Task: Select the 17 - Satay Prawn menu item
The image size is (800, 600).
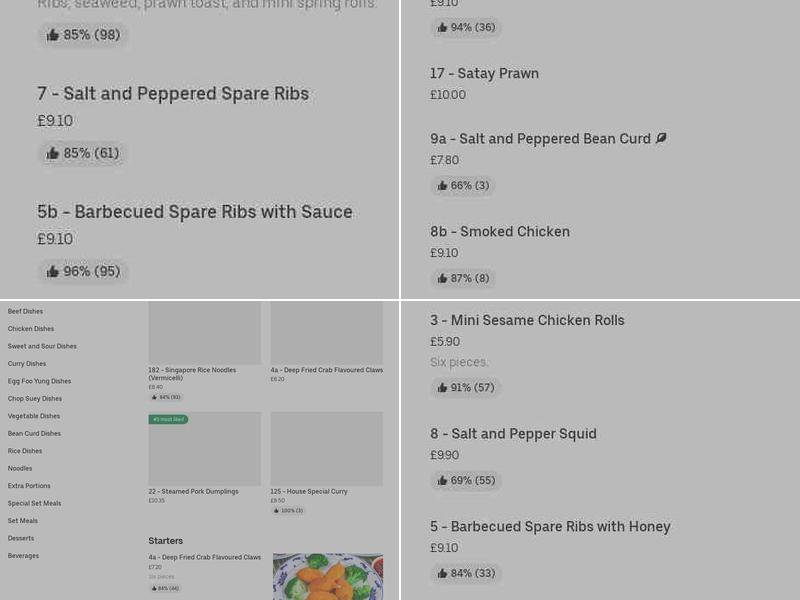Action: [x=485, y=73]
